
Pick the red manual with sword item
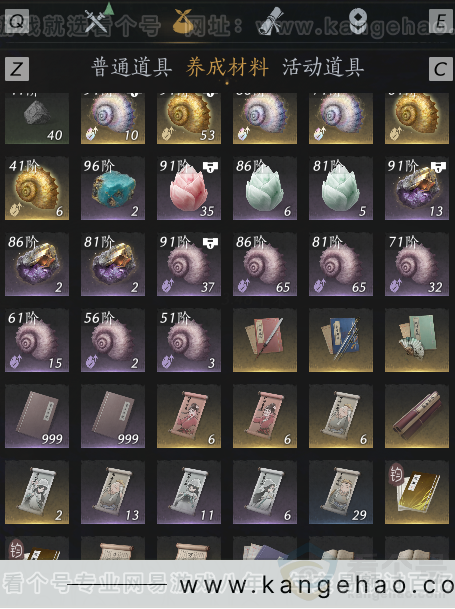(265, 340)
